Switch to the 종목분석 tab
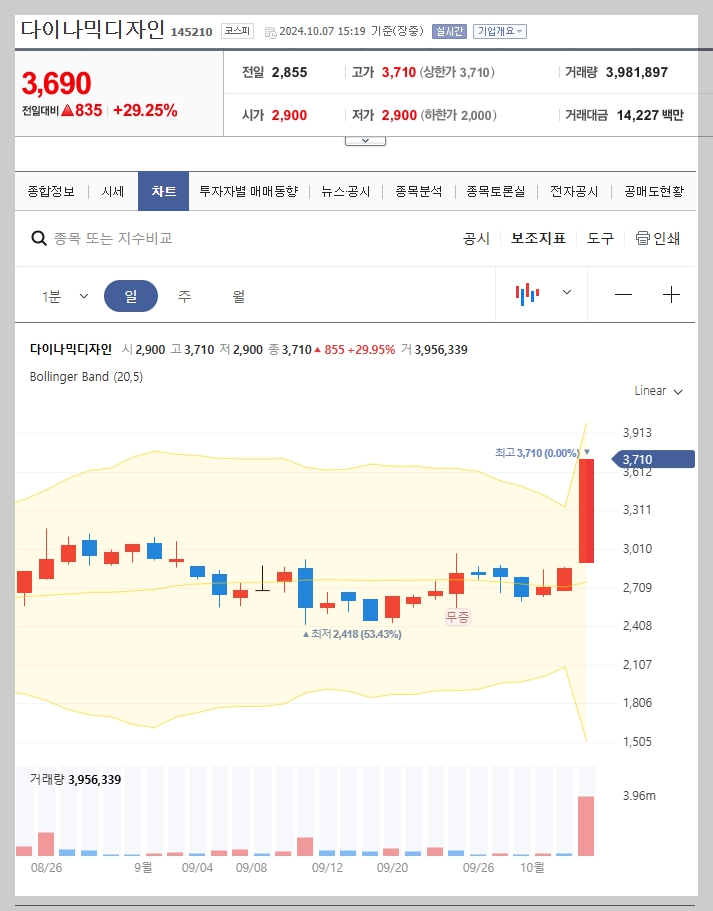 [x=417, y=190]
